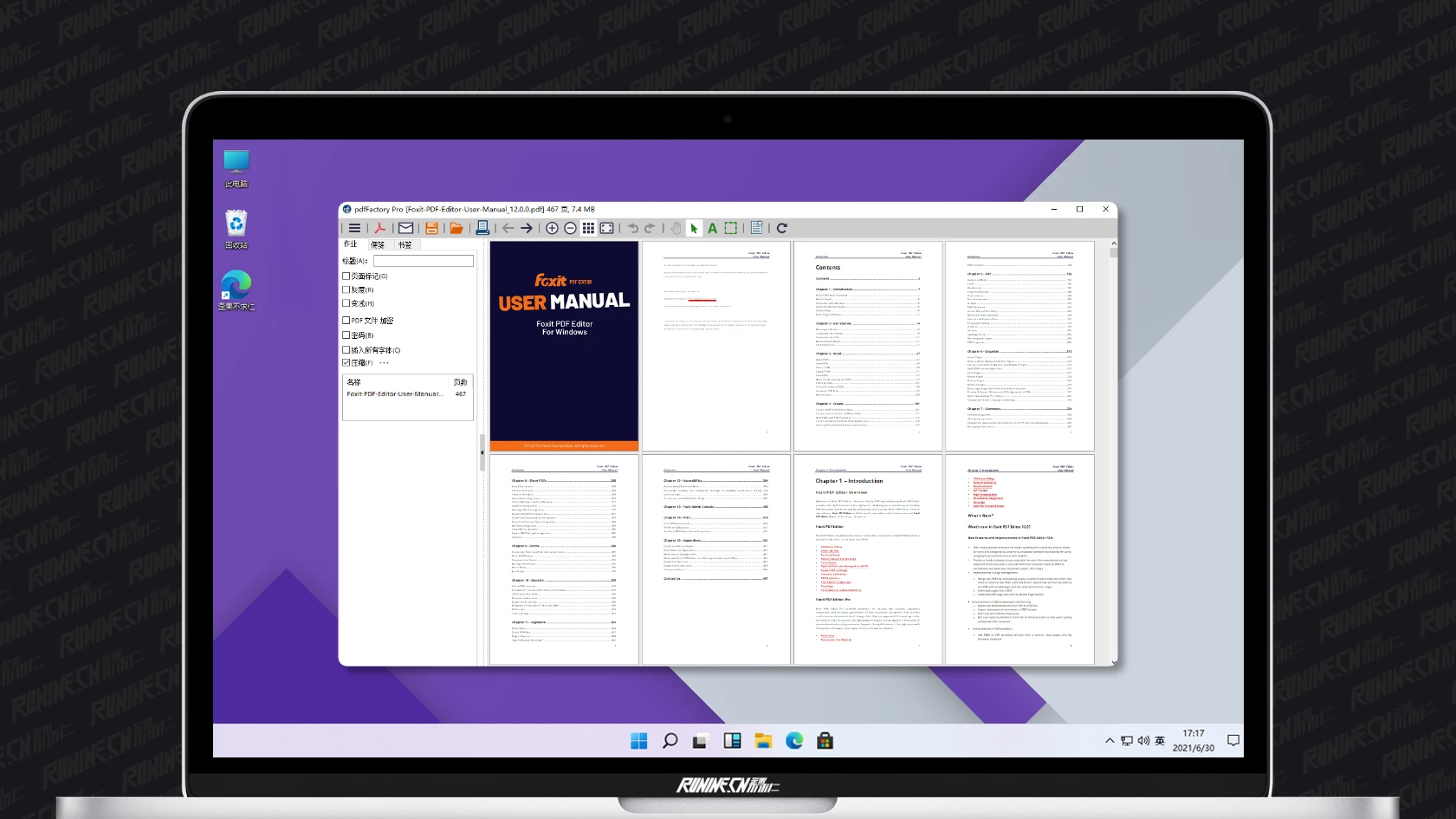1456x819 pixels.
Task: Open compression options via the ellipsis
Action: point(384,363)
